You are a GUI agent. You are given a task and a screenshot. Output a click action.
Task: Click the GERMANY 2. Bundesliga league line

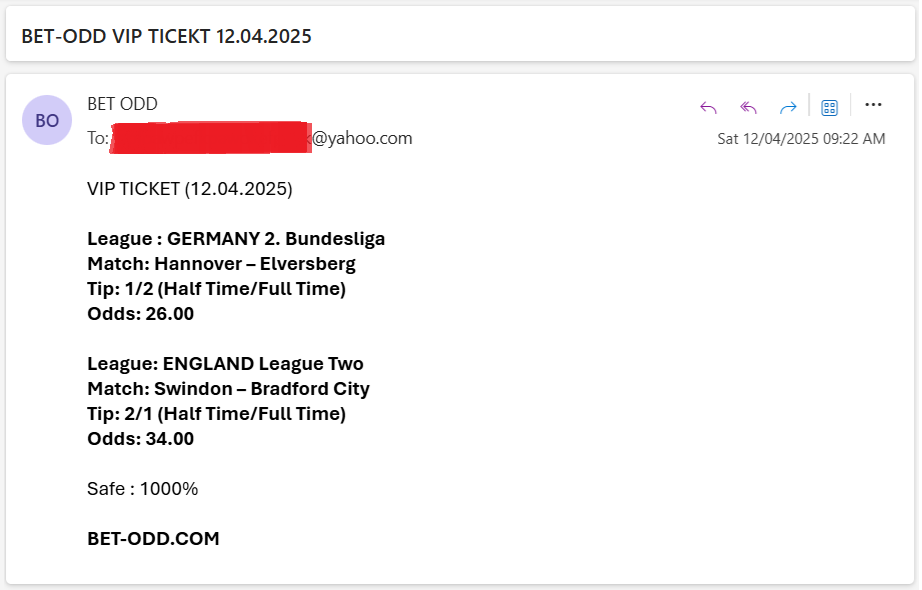(x=236, y=239)
